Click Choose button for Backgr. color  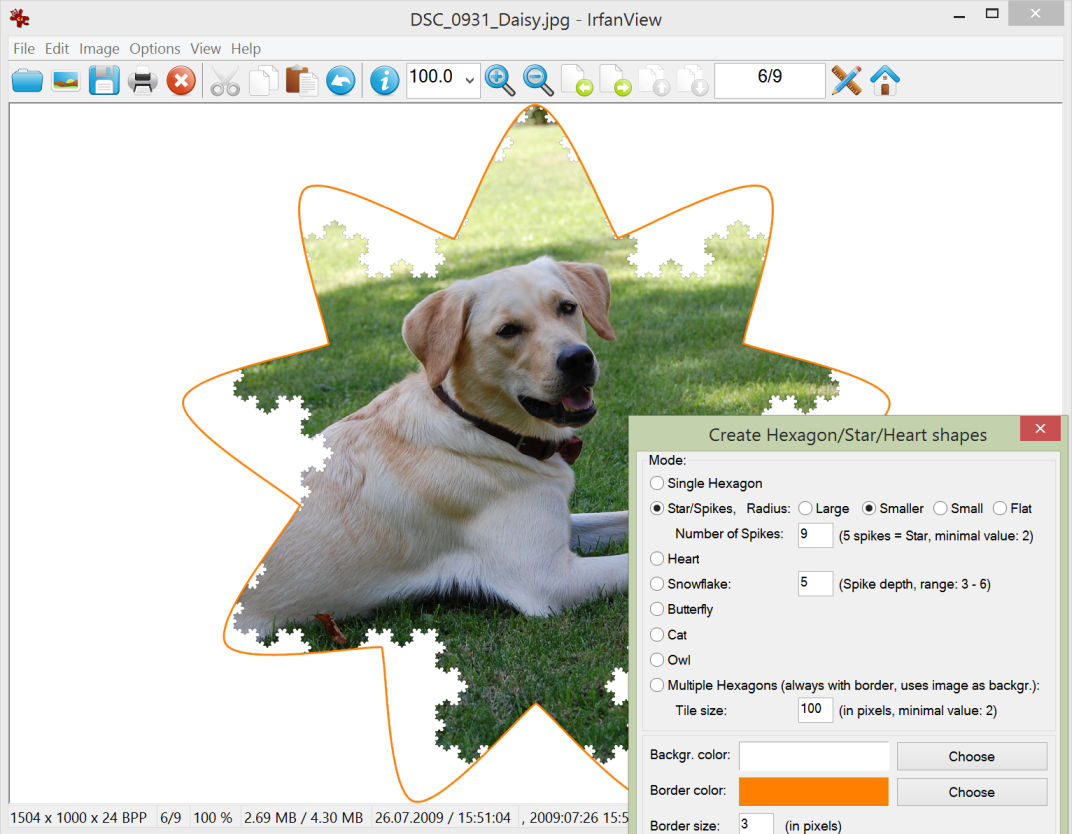coord(971,756)
